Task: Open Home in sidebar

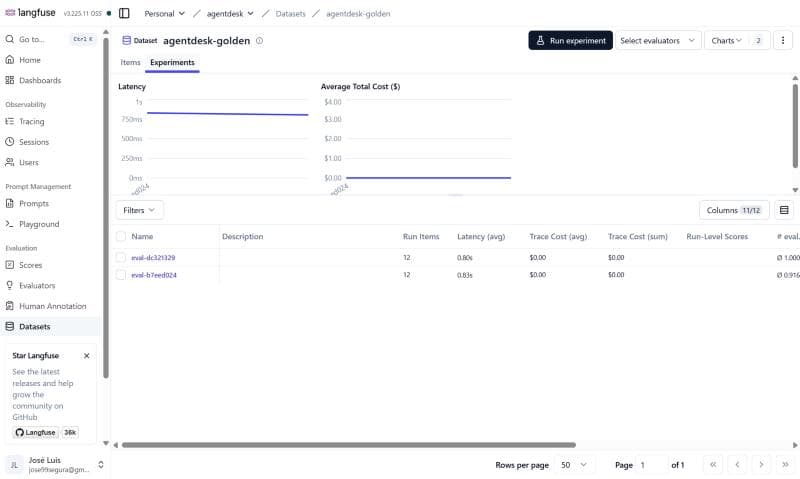Action: tap(30, 60)
